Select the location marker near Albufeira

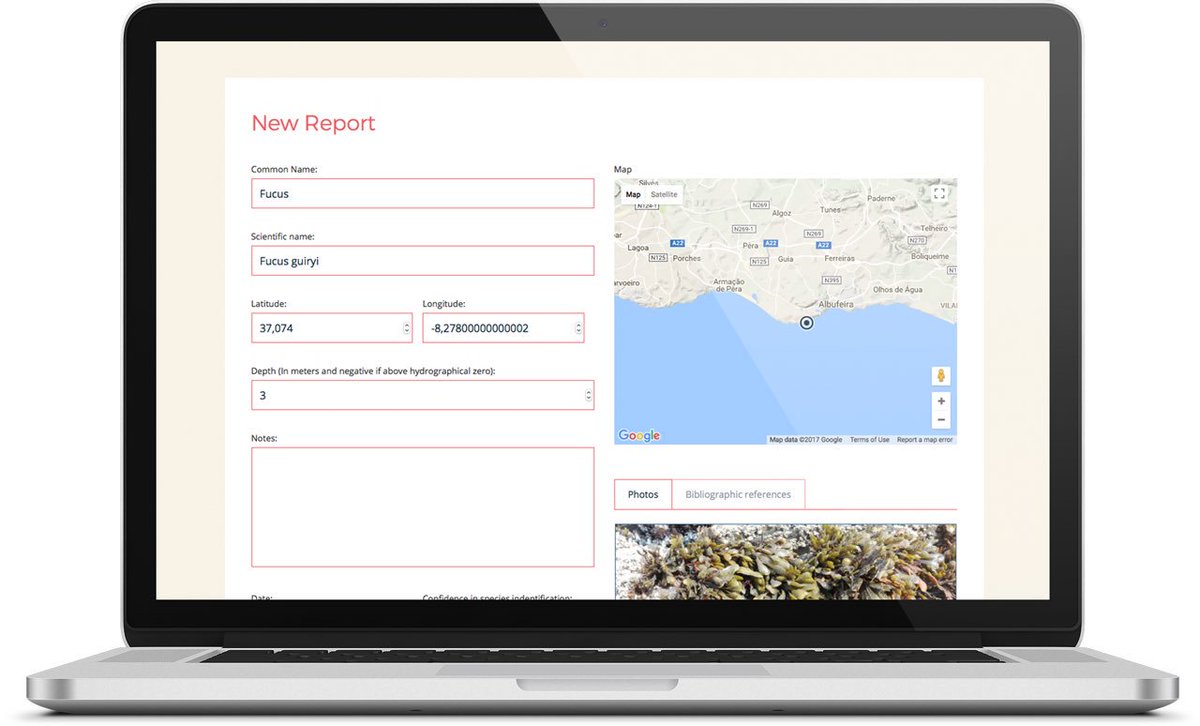pos(807,322)
